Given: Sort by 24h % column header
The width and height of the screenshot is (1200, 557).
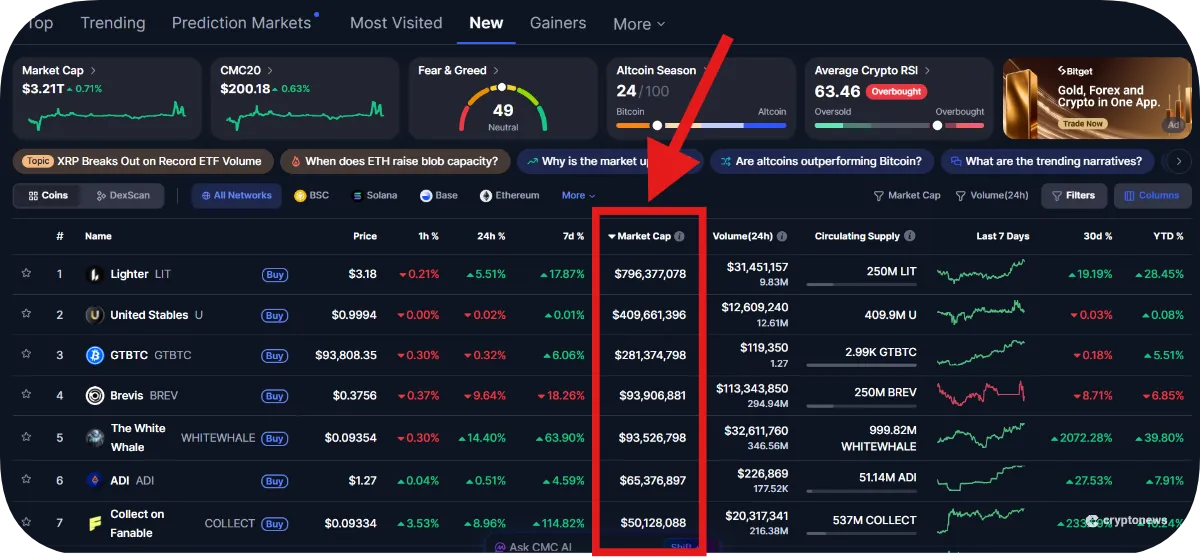Looking at the screenshot, I should pyautogui.click(x=493, y=237).
